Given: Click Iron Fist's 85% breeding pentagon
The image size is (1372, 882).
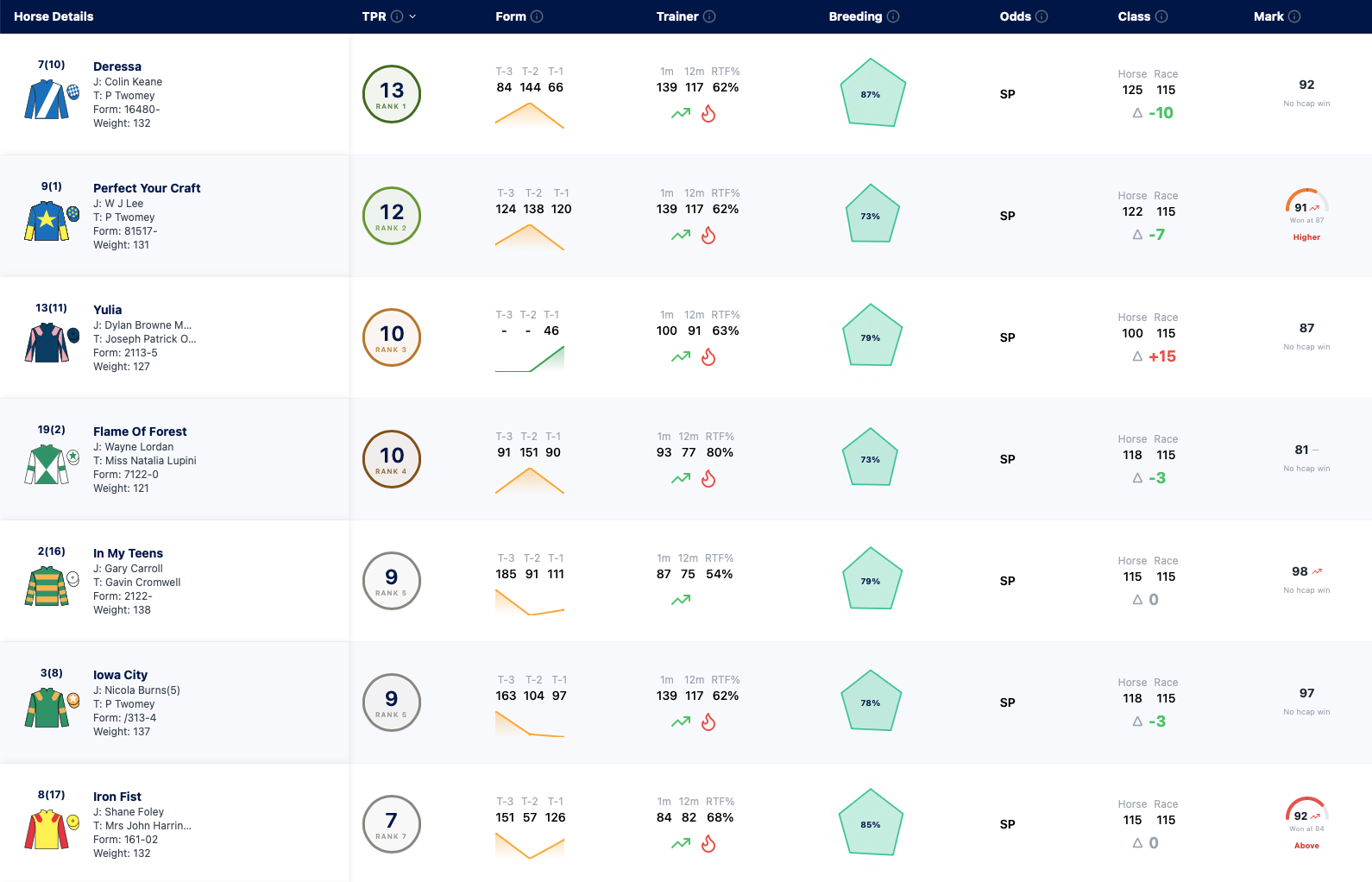Looking at the screenshot, I should click(871, 822).
